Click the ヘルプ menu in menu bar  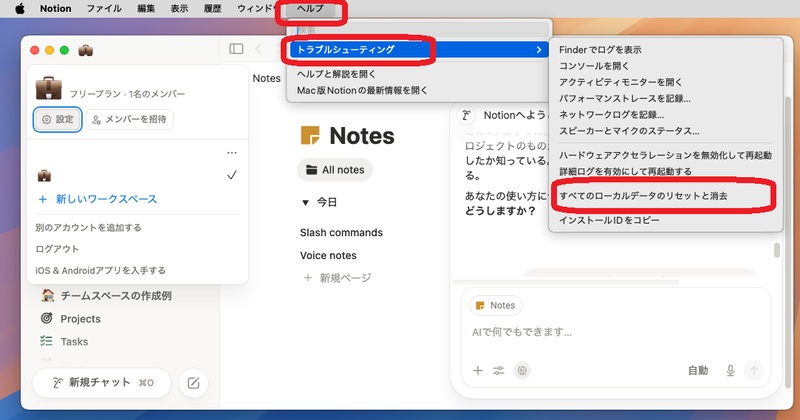310,8
